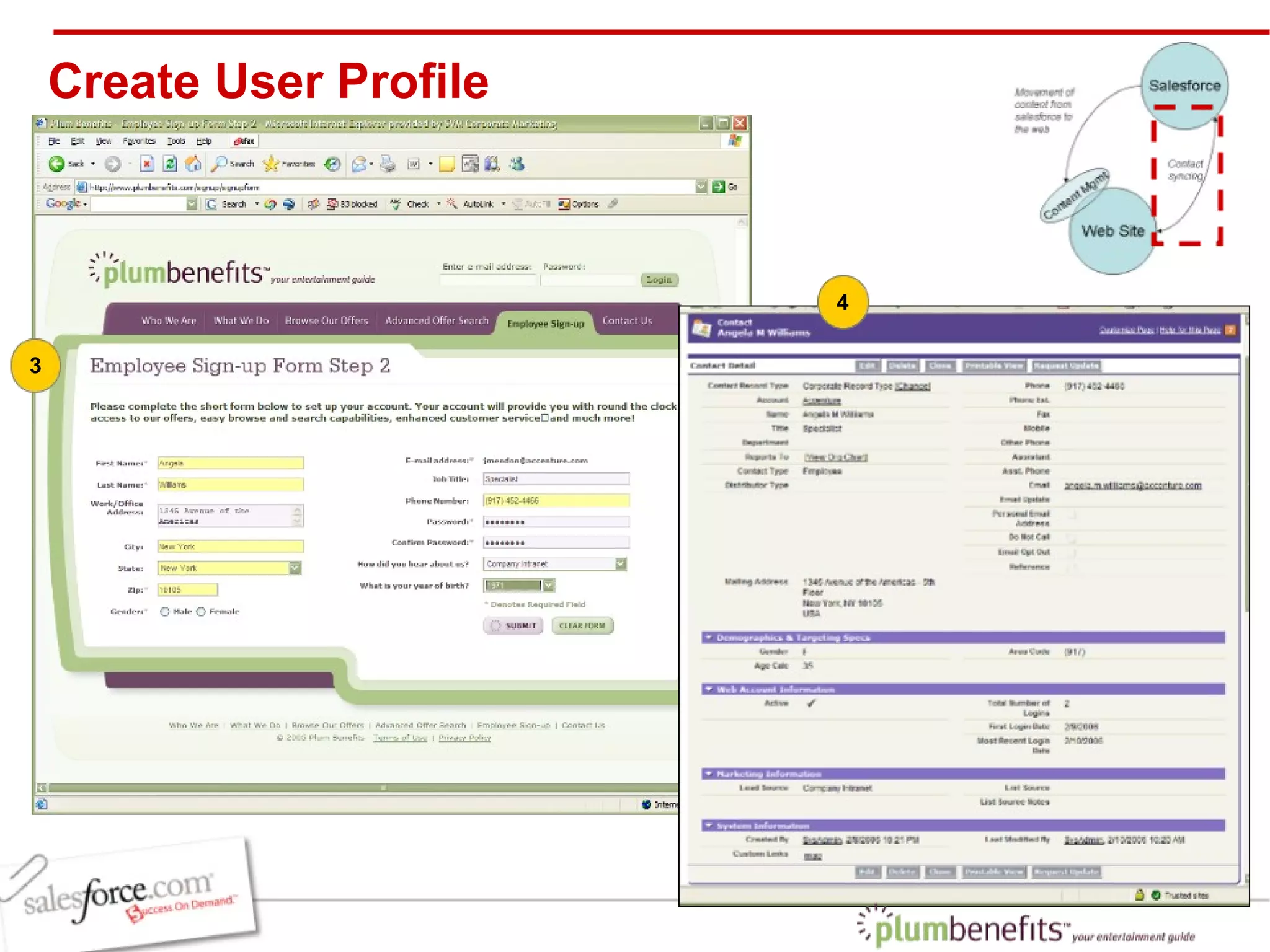Click the CLEAR FORM button
1270x952 pixels.
point(582,626)
